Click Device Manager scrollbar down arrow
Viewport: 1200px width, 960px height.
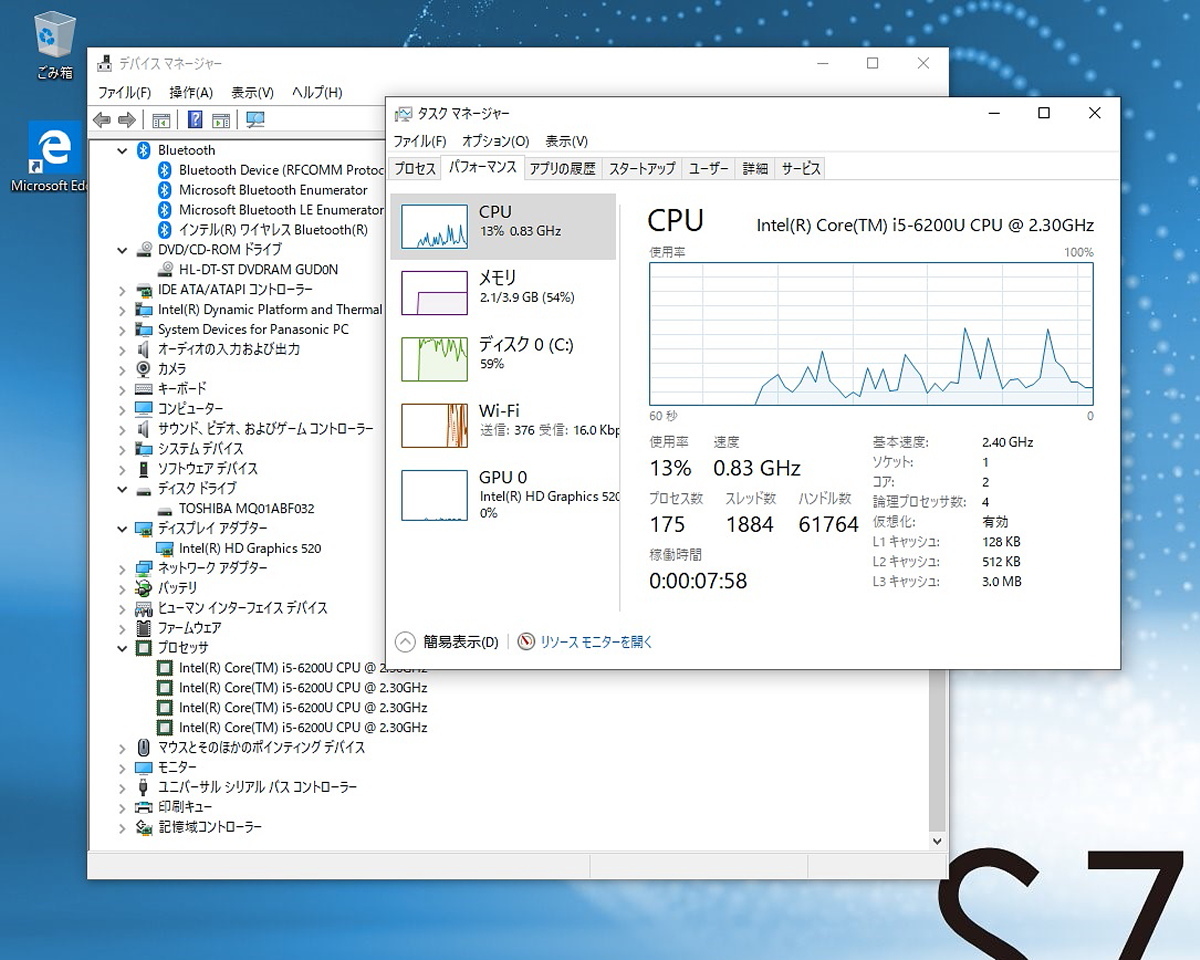click(937, 841)
